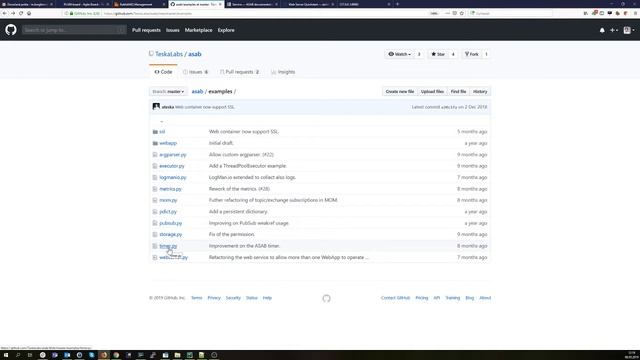Open the ateska author link
Screen dimensions: 640x360
point(168,107)
